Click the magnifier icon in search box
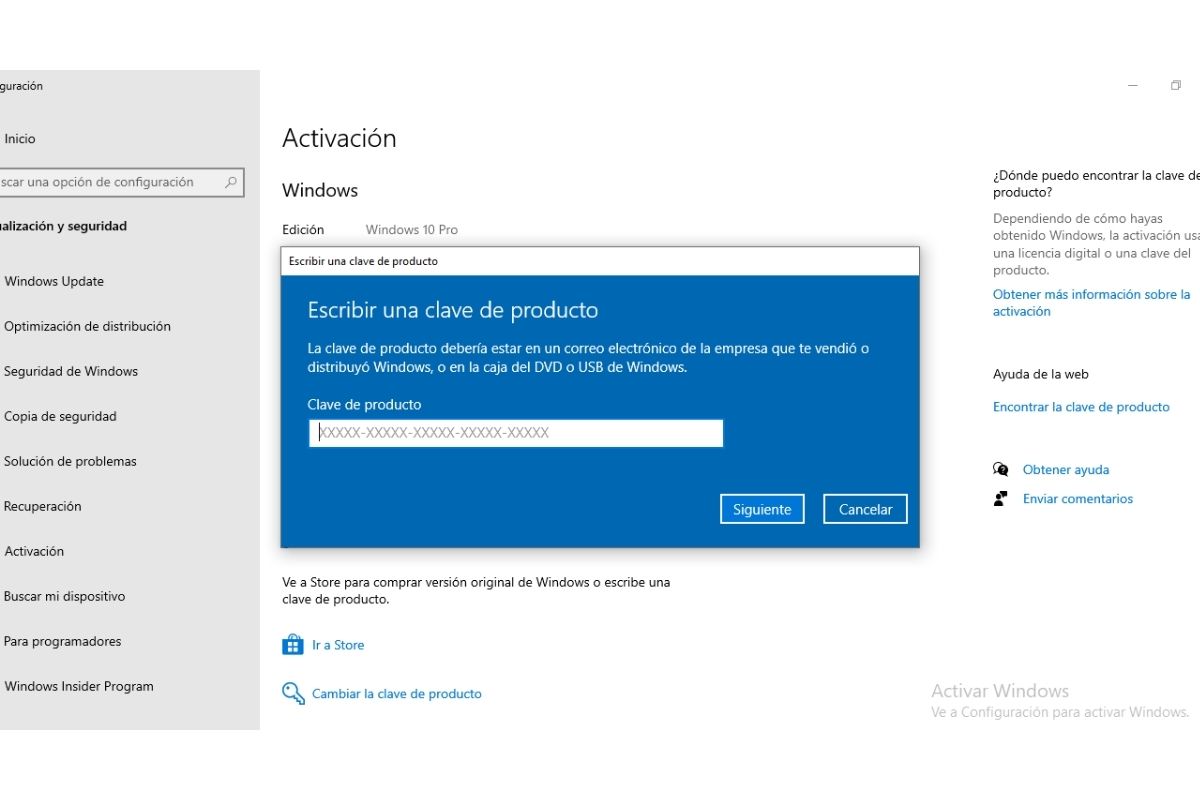This screenshot has width=1200, height=800. [x=231, y=182]
